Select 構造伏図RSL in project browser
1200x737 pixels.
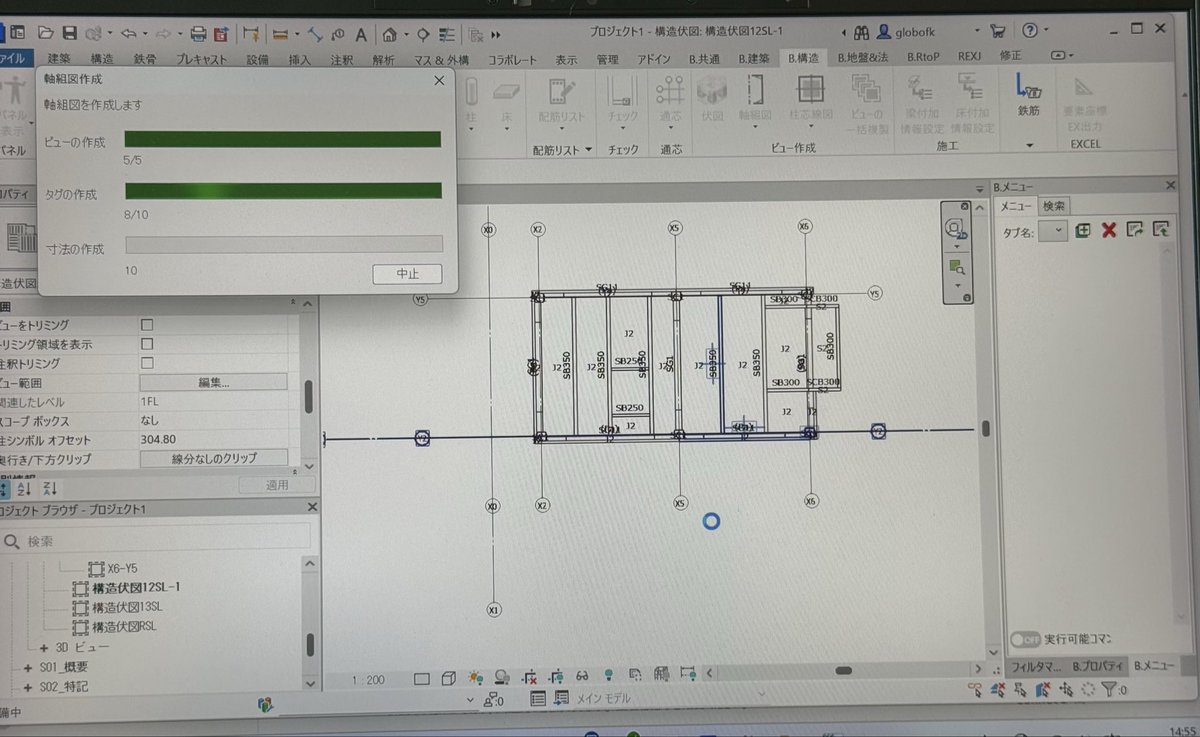point(125,627)
